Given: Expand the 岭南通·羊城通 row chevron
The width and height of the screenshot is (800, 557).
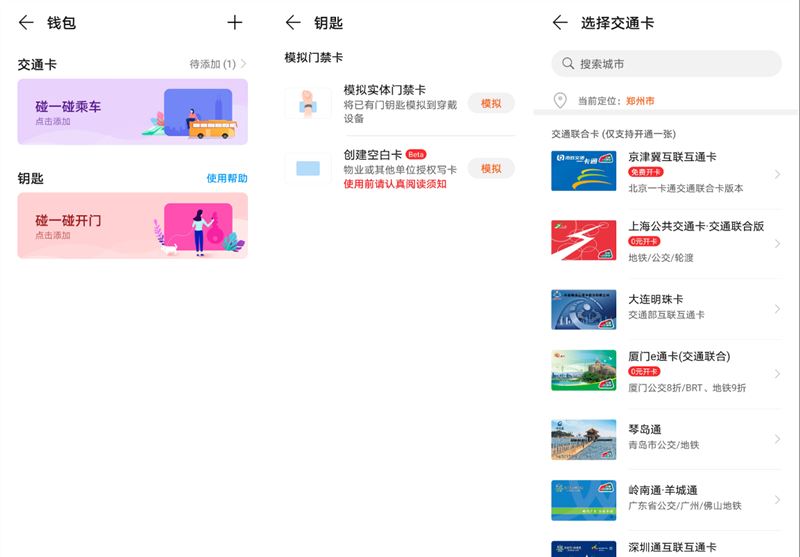Looking at the screenshot, I should pyautogui.click(x=777, y=500).
